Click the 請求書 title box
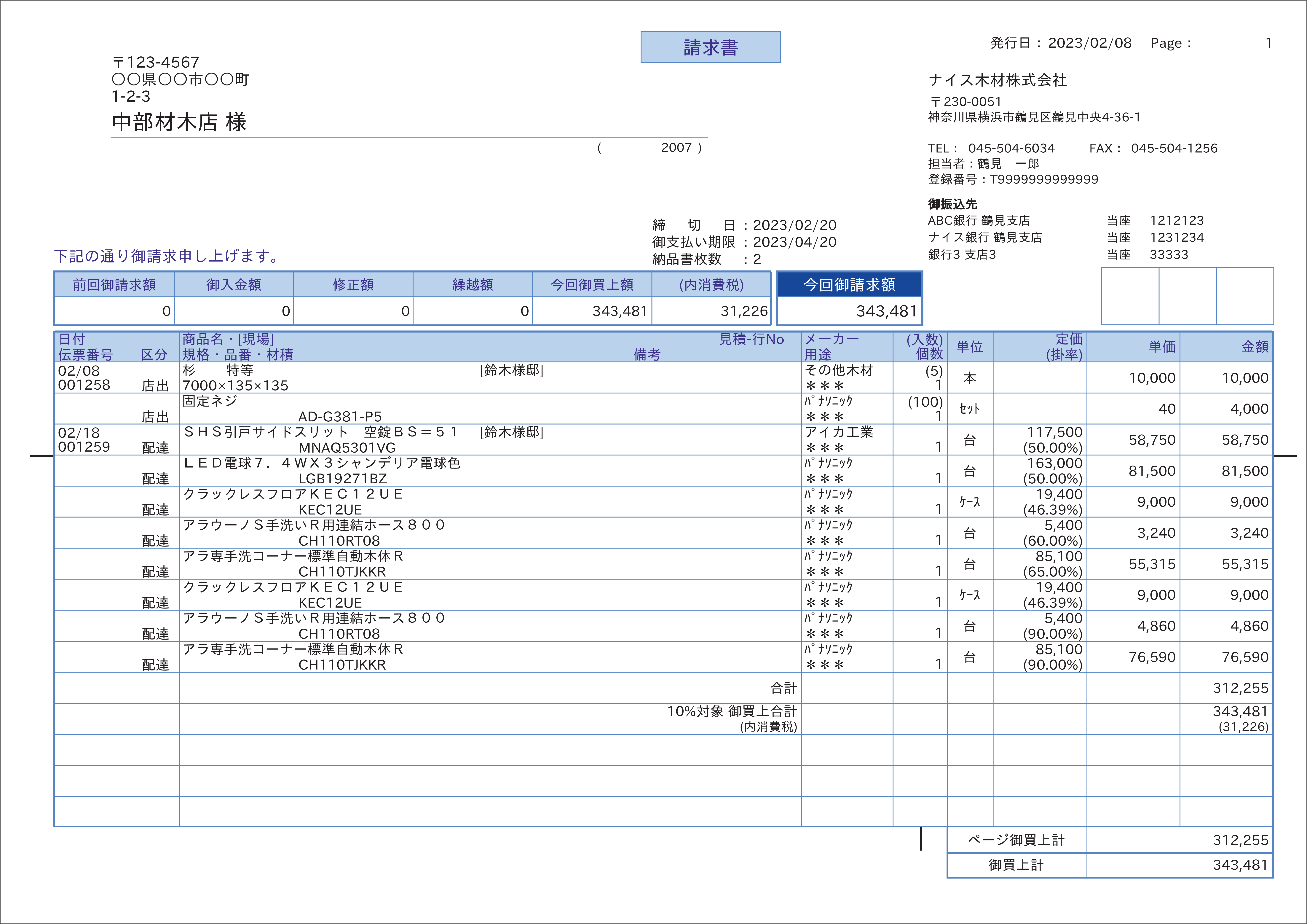This screenshot has width=1307, height=924. (710, 47)
